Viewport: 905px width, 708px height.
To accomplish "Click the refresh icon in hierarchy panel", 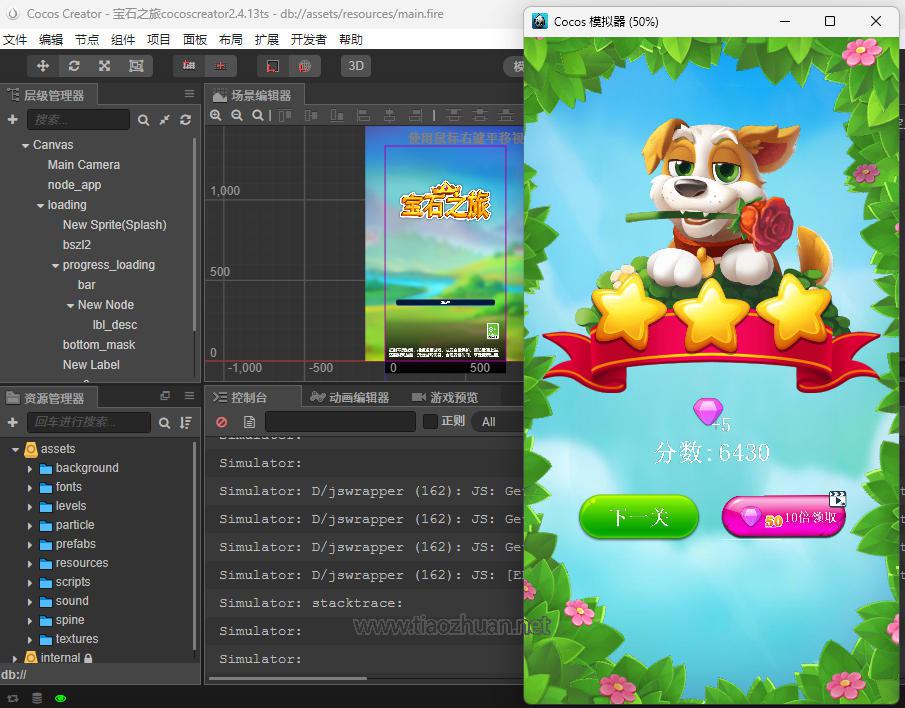I will [x=187, y=120].
